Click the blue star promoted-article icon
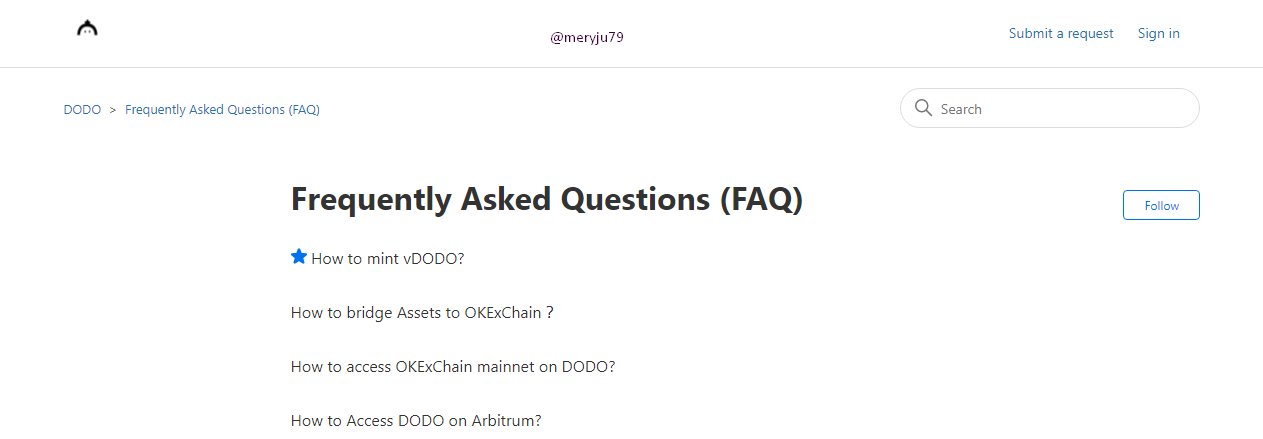This screenshot has width=1263, height=439. click(299, 257)
